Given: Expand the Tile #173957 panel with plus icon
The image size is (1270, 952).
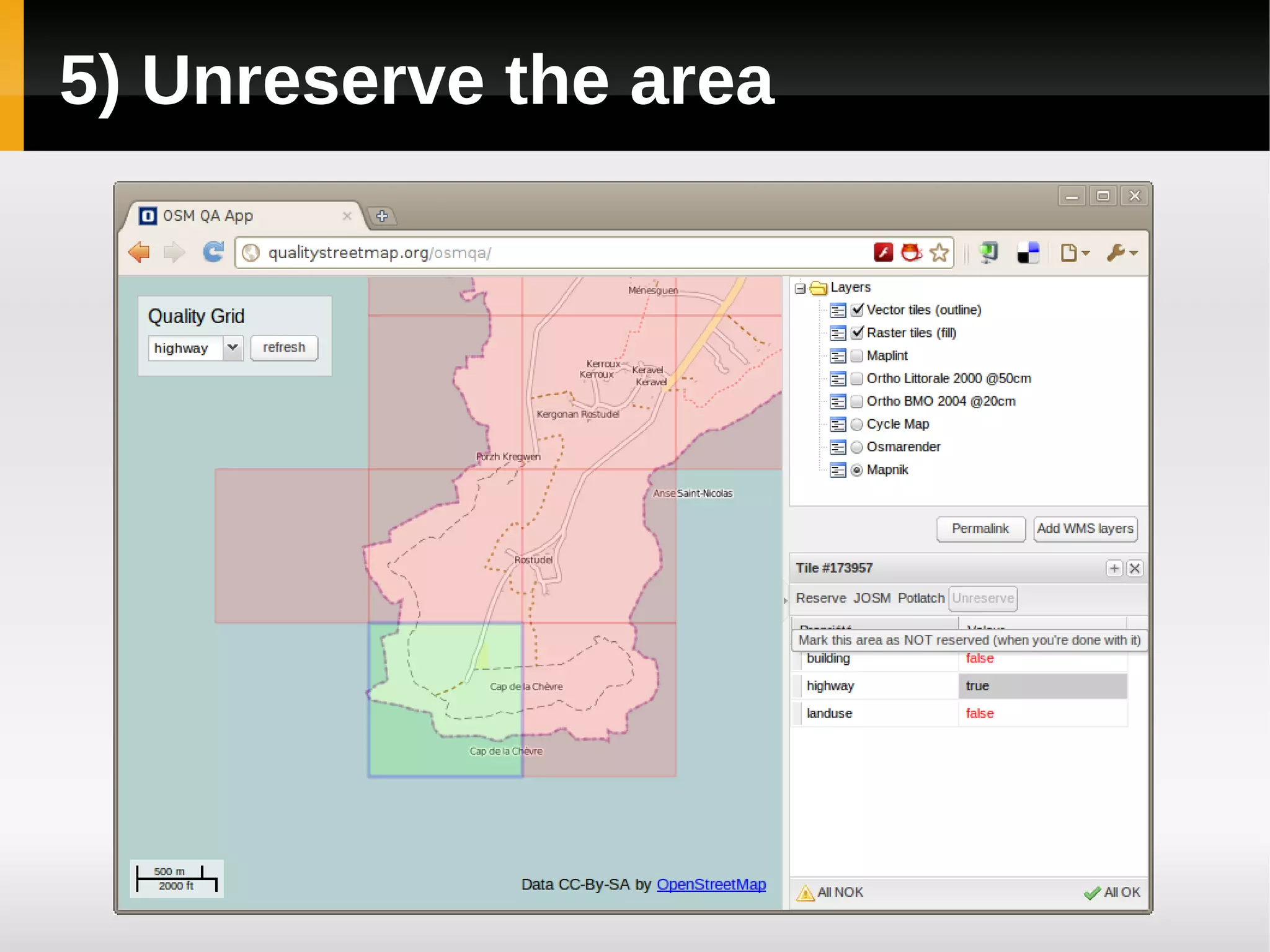Looking at the screenshot, I should point(1114,568).
